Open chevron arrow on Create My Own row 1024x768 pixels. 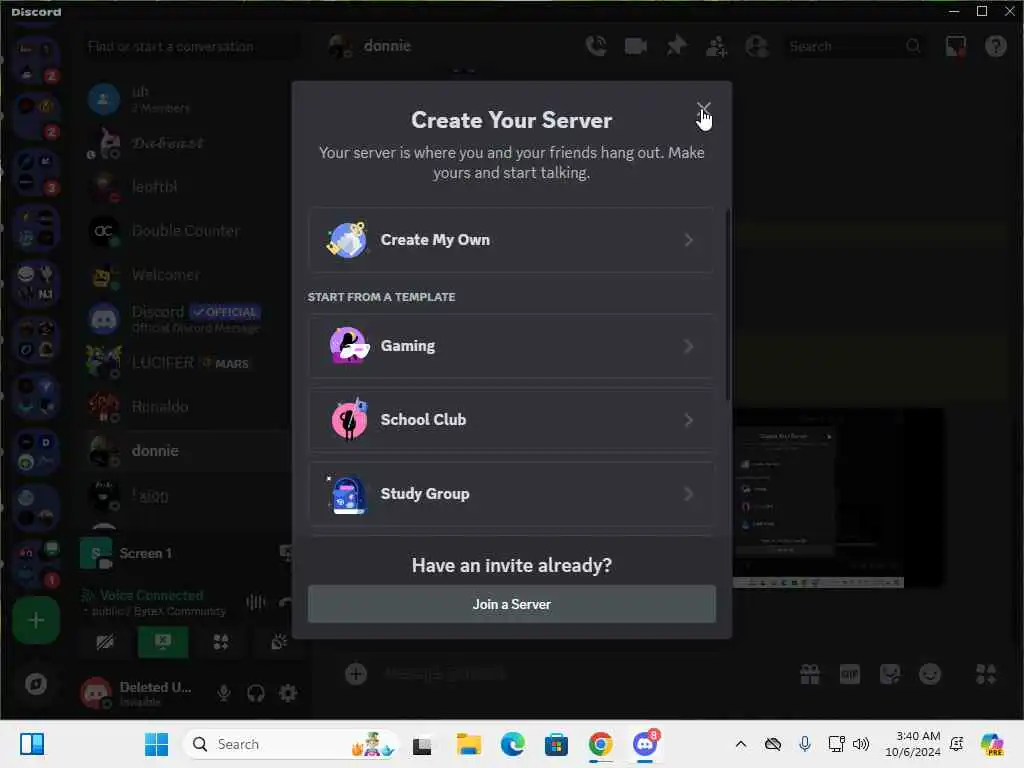click(x=688, y=240)
